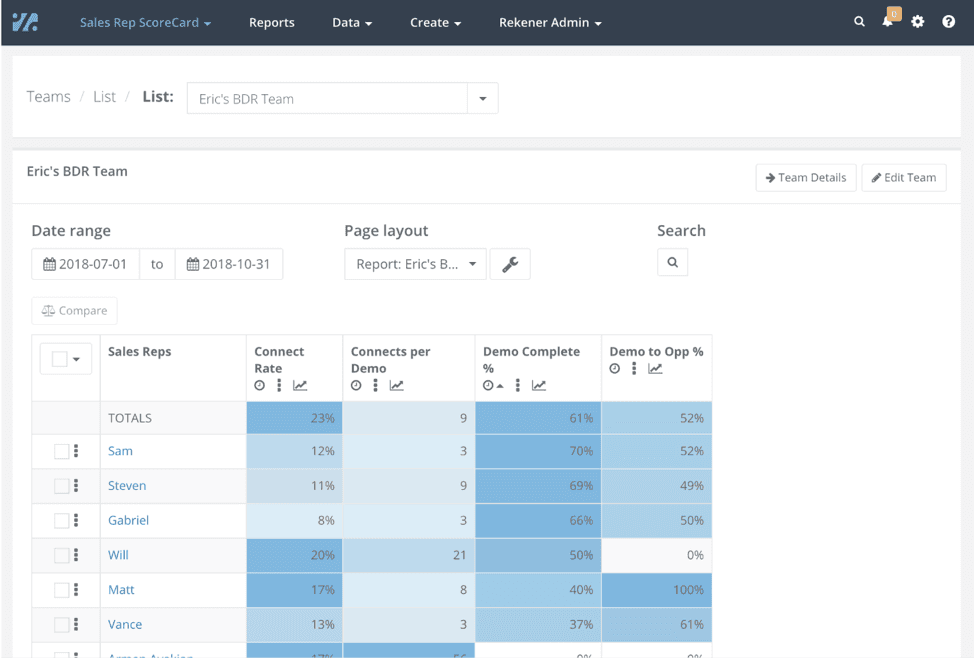Image resolution: width=974 pixels, height=658 pixels.
Task: Click the Rekener logo icon
Action: 25,22
